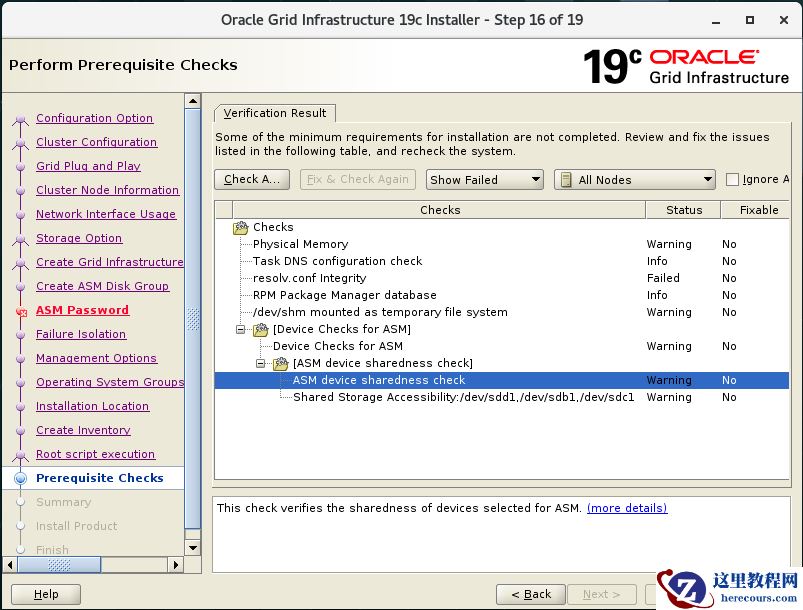Toggle the Ignore All checkbox

[x=732, y=180]
